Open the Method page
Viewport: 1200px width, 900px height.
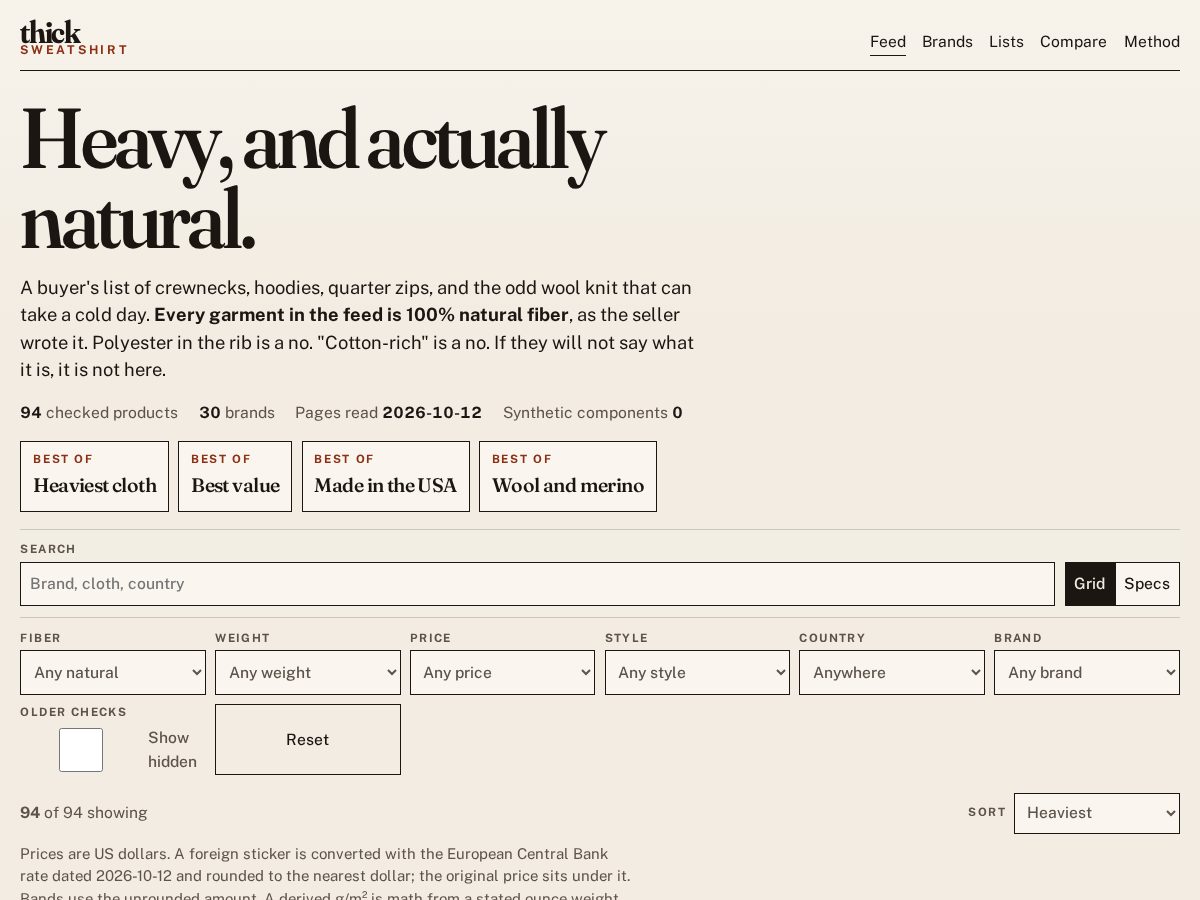1152,42
